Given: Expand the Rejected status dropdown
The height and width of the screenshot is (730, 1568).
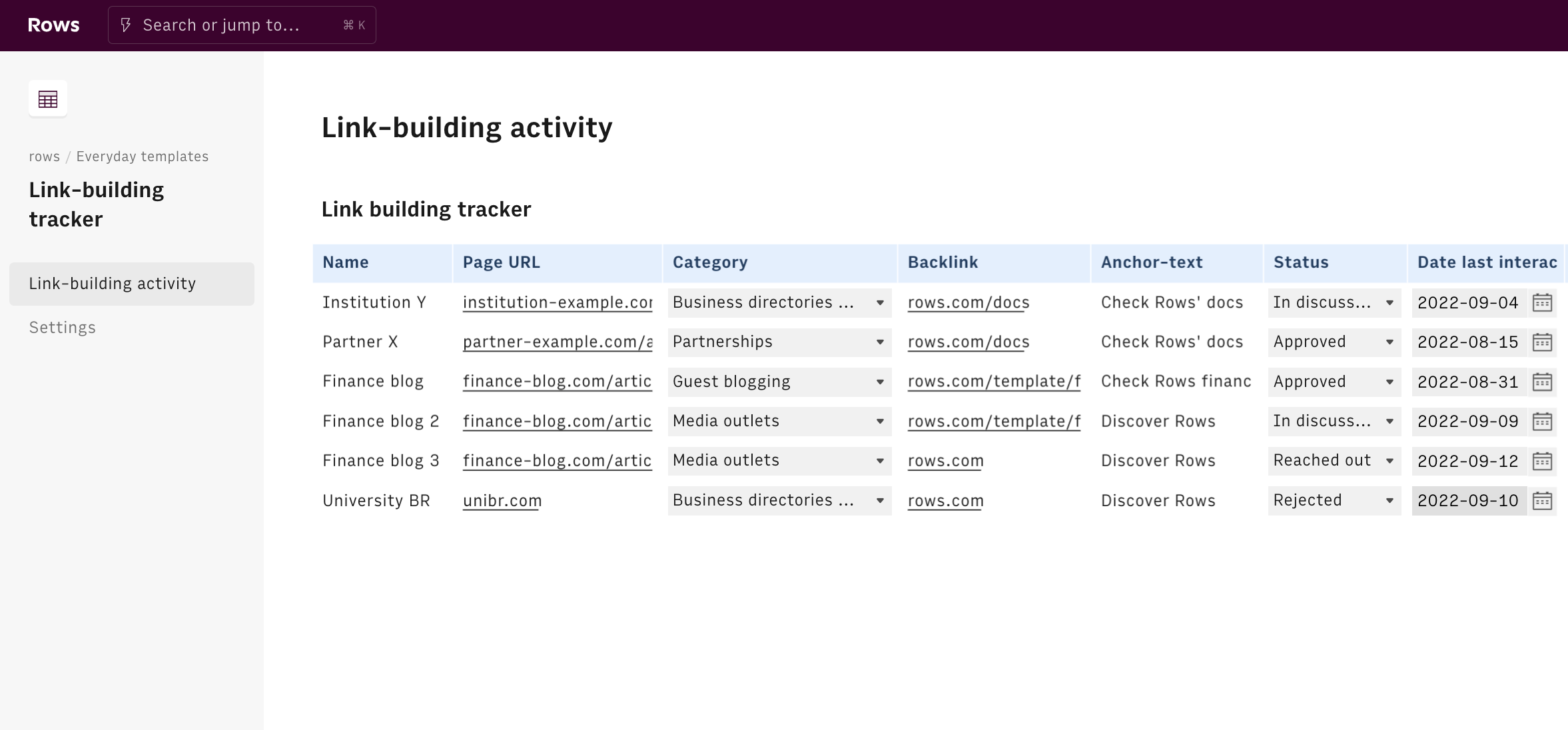Looking at the screenshot, I should coord(1389,501).
